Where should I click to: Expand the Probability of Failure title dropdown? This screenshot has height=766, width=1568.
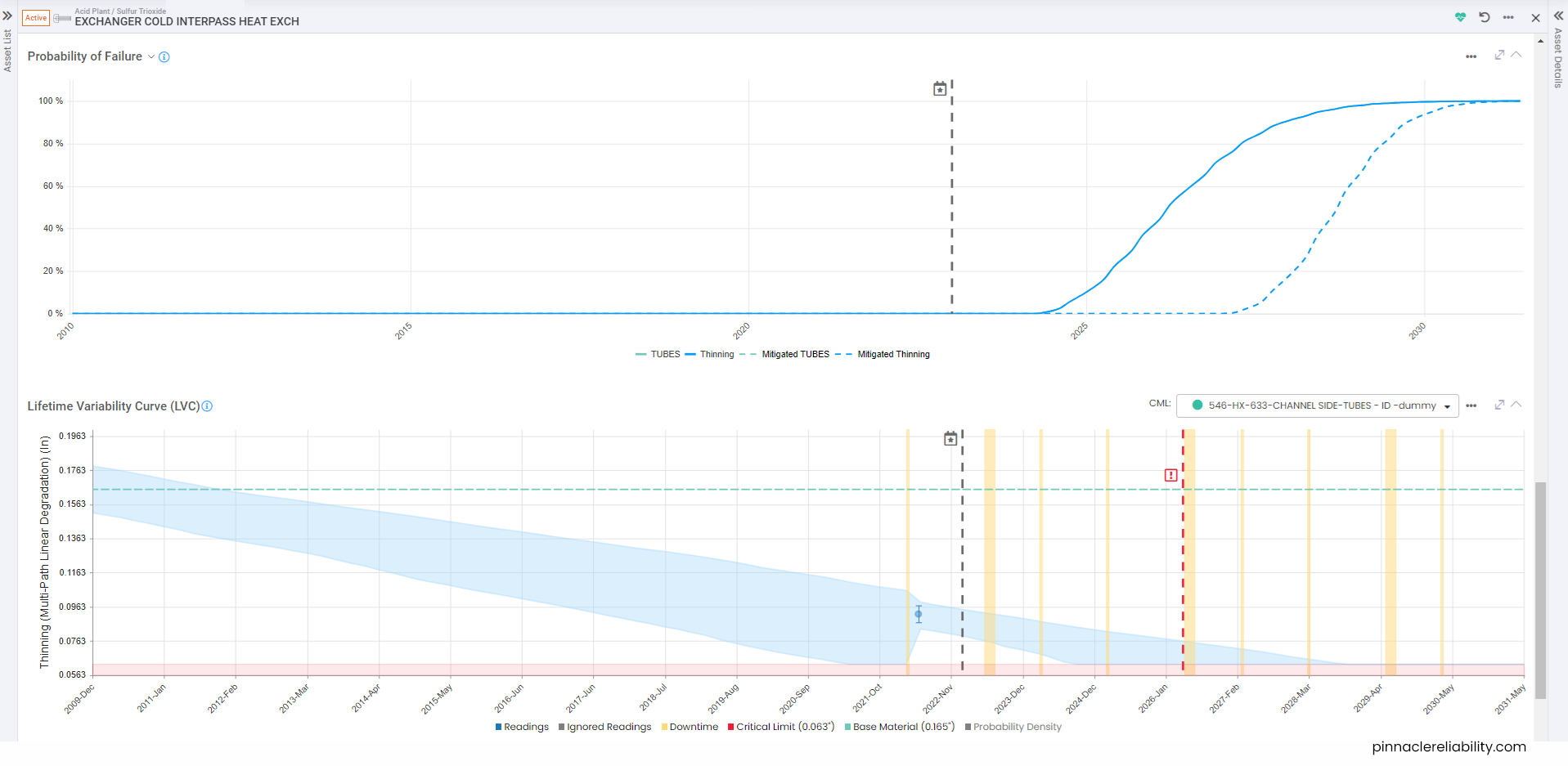151,57
